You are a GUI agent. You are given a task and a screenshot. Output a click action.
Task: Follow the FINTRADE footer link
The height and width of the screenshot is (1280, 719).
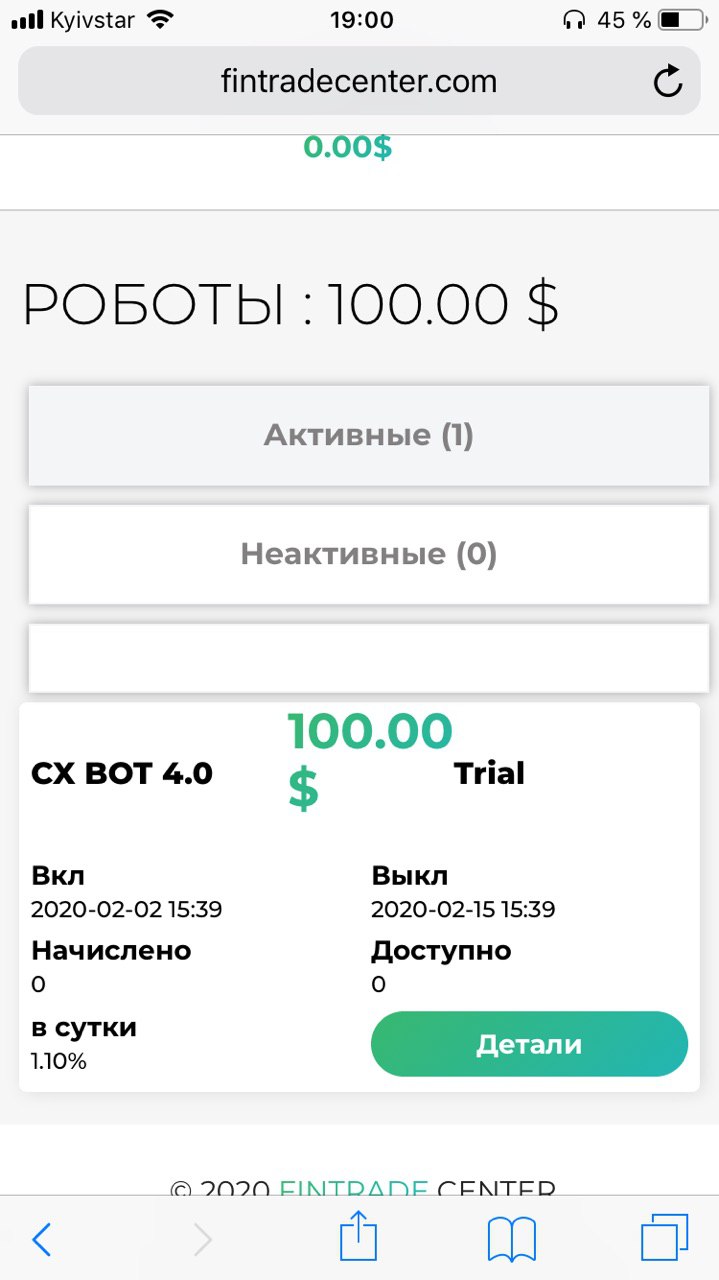coord(354,1189)
